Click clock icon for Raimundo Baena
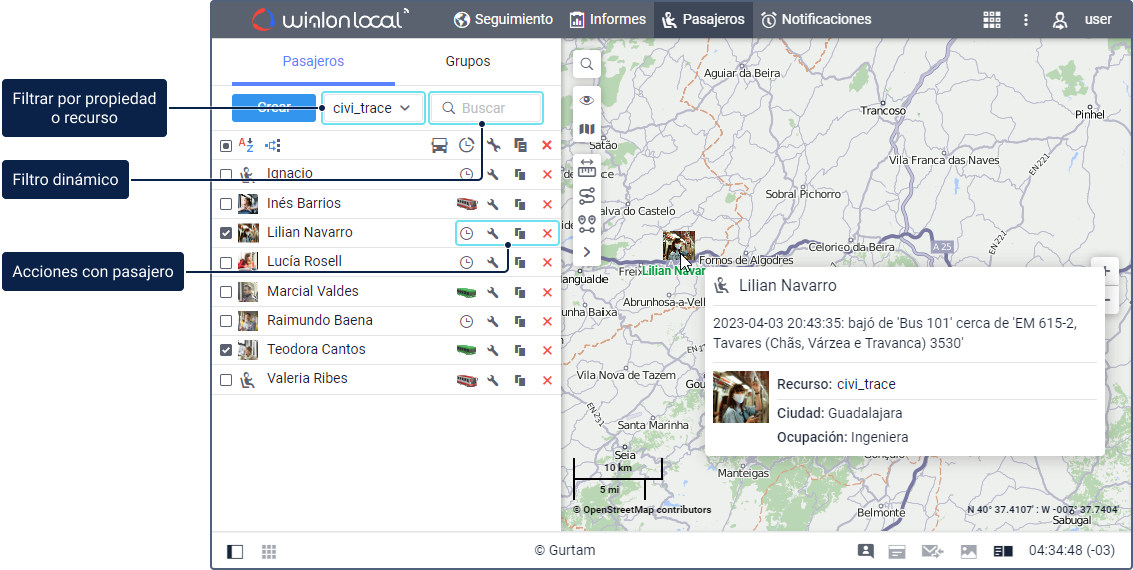The height and width of the screenshot is (570, 1133). pyautogui.click(x=466, y=321)
